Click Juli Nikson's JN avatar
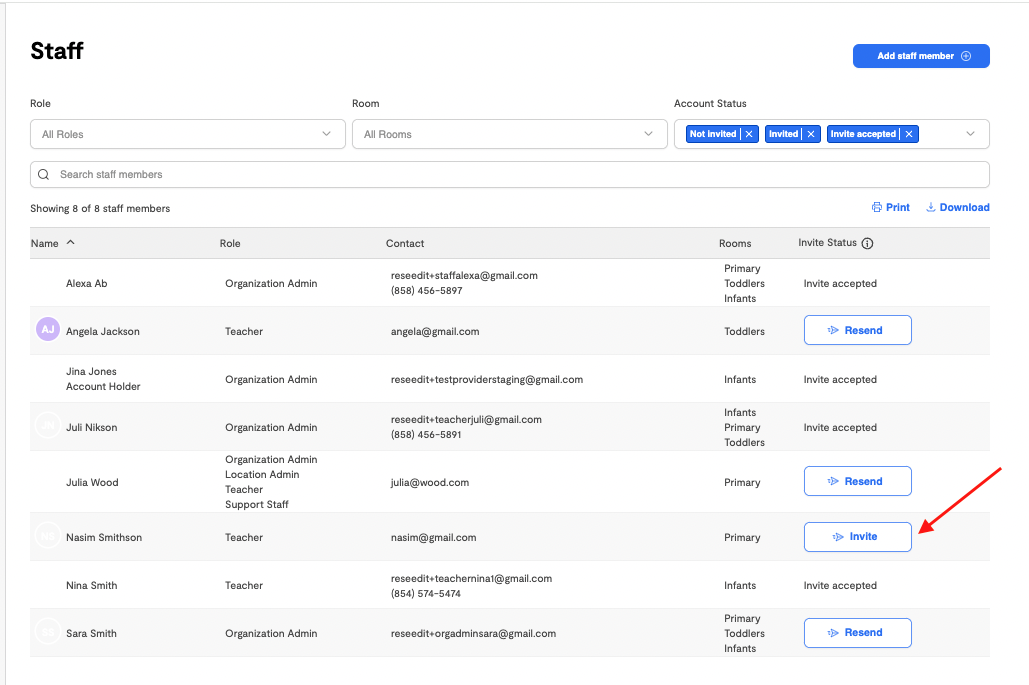Screen dimensions: 1029x685 point(48,426)
